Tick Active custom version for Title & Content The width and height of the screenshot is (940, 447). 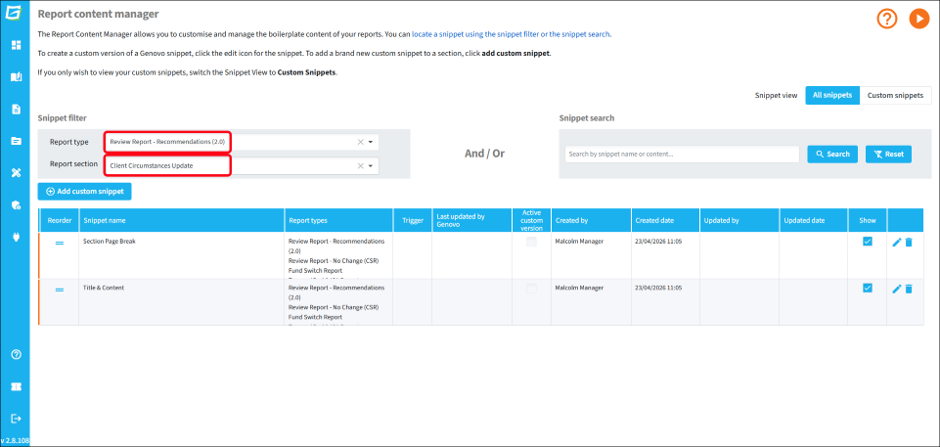(x=531, y=289)
